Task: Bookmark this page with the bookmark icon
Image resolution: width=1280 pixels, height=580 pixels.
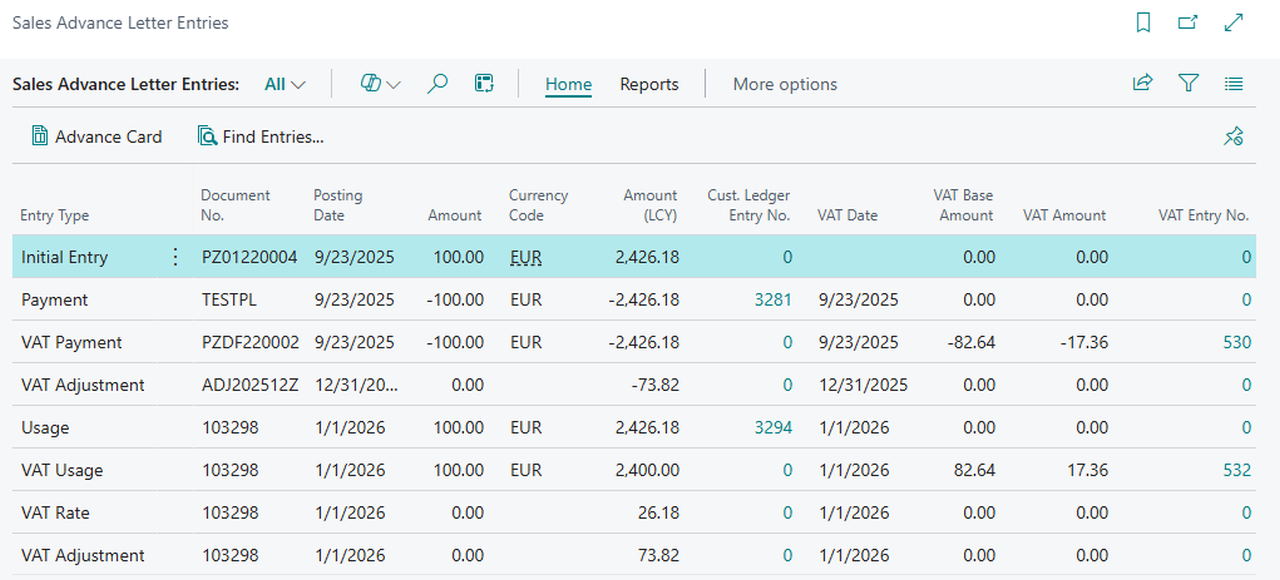Action: tap(1144, 22)
